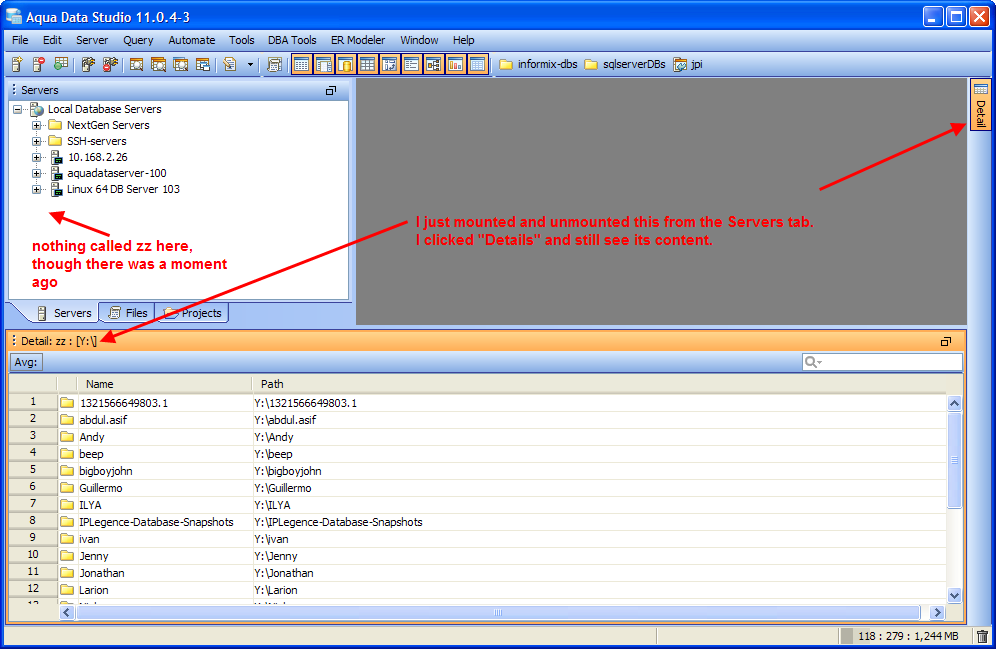Click the horizontal scrollbar right arrow
The height and width of the screenshot is (649, 996).
click(x=937, y=613)
